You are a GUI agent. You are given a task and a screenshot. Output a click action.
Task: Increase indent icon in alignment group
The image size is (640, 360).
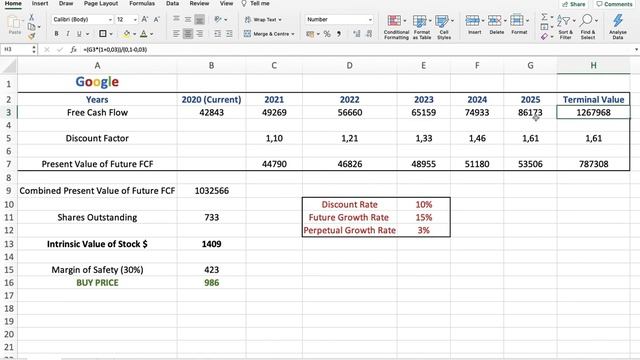(x=229, y=34)
